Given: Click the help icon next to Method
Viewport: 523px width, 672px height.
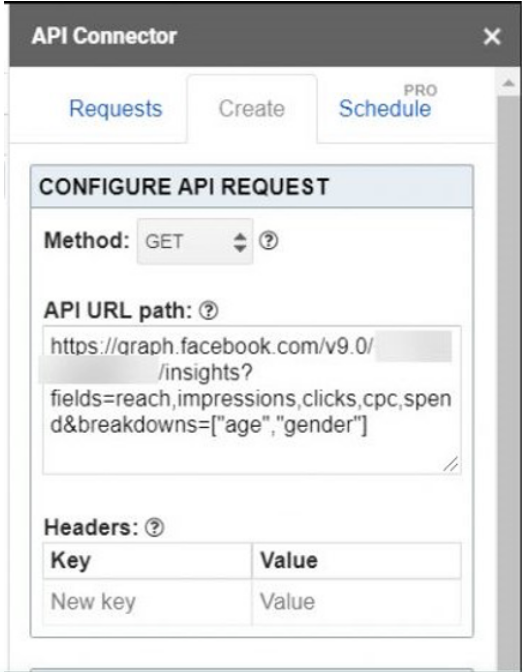Looking at the screenshot, I should click(268, 241).
